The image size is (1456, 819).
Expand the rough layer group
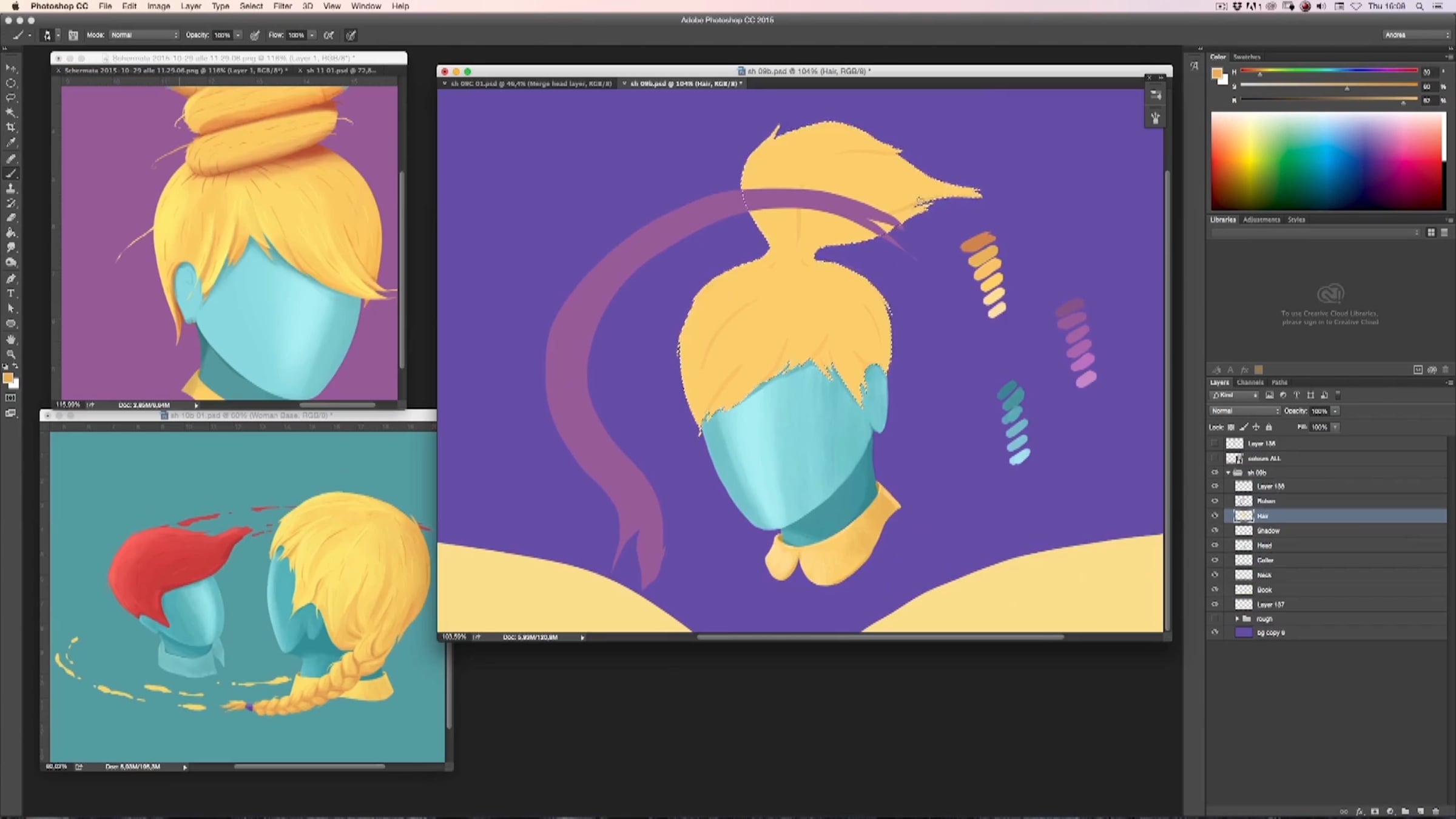click(x=1237, y=619)
